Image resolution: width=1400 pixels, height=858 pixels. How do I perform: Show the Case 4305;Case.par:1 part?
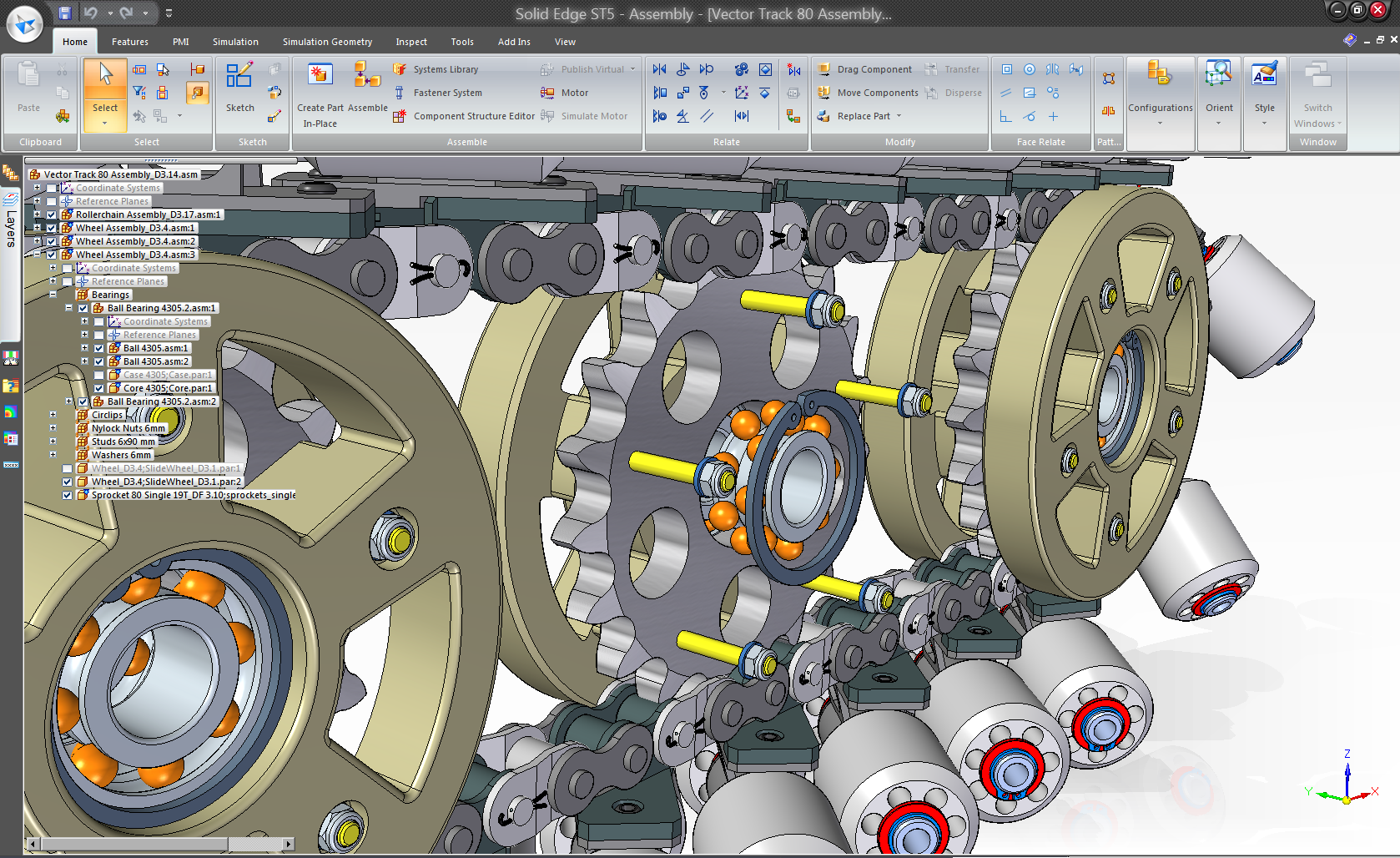click(99, 375)
